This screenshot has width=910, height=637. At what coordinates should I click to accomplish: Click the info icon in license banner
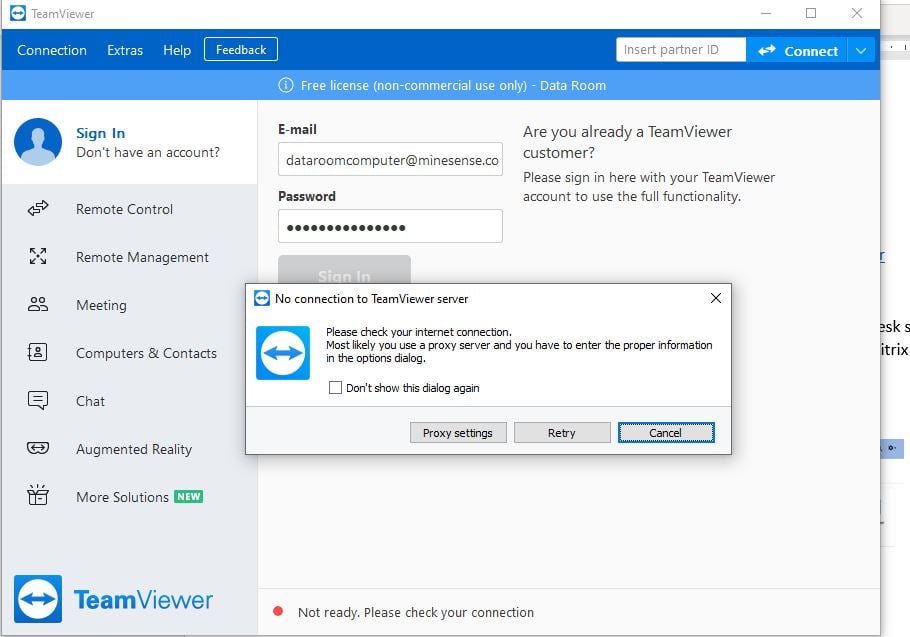click(x=286, y=85)
